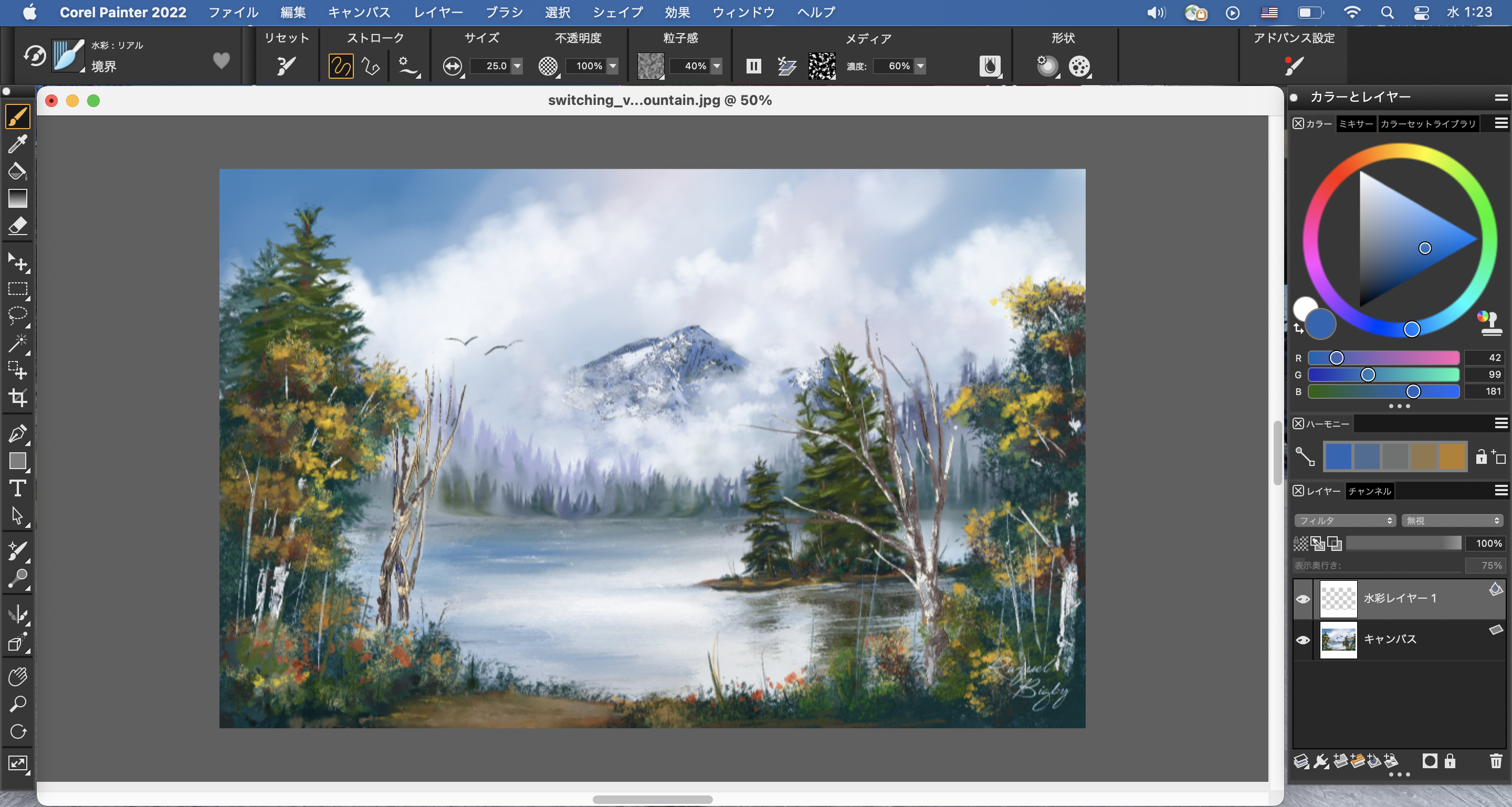Select the Eraser tool
Image resolution: width=1512 pixels, height=807 pixels.
[18, 226]
